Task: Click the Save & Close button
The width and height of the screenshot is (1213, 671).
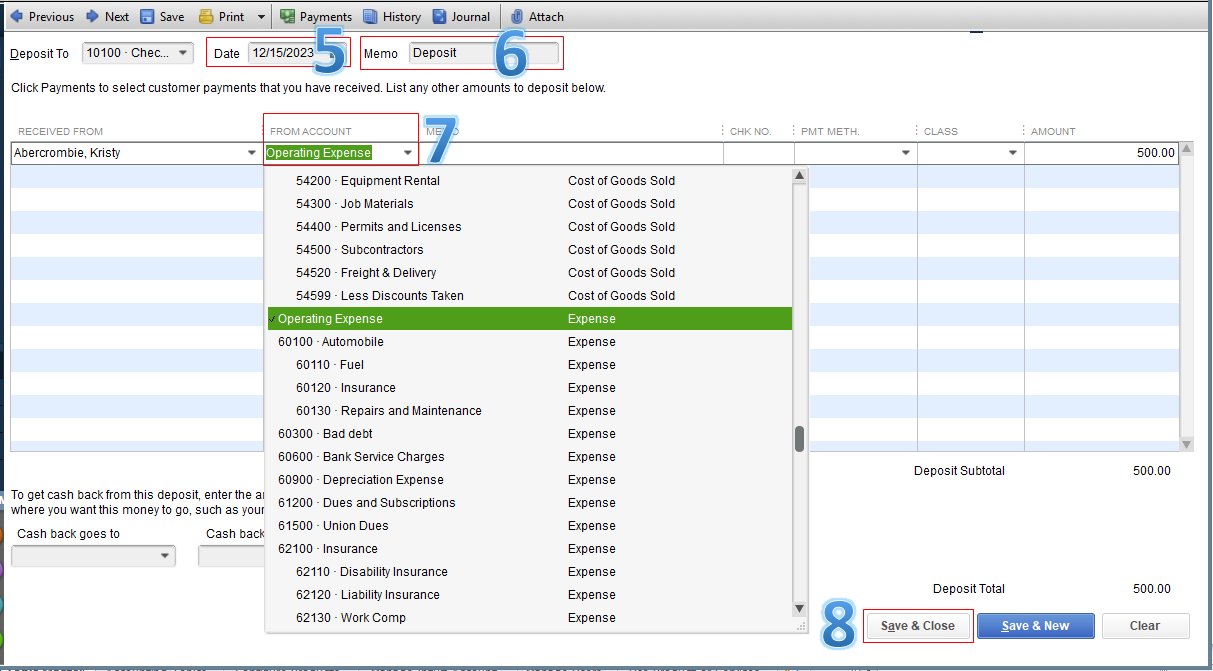Action: pos(917,625)
